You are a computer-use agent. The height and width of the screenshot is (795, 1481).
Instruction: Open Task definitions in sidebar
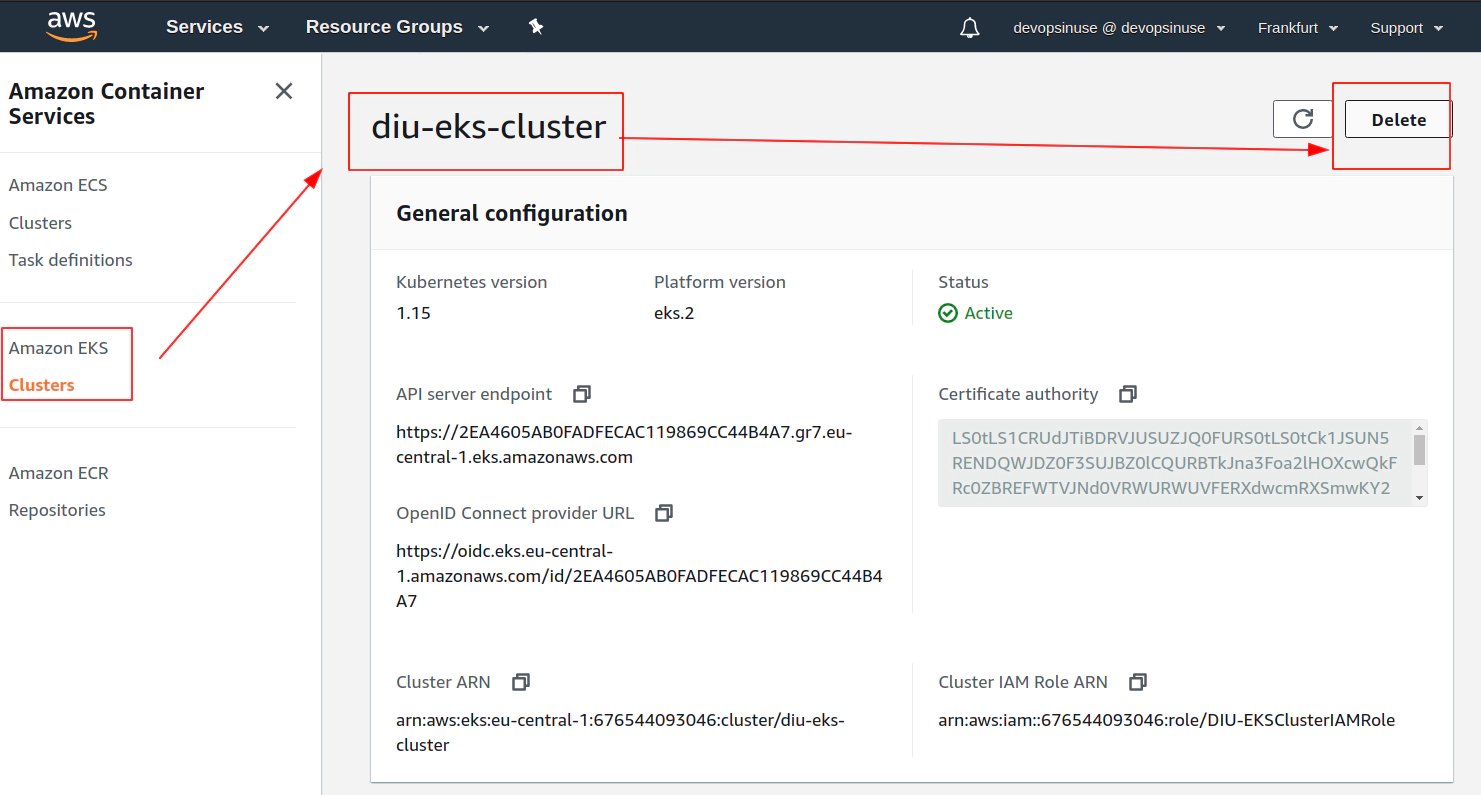click(x=70, y=260)
